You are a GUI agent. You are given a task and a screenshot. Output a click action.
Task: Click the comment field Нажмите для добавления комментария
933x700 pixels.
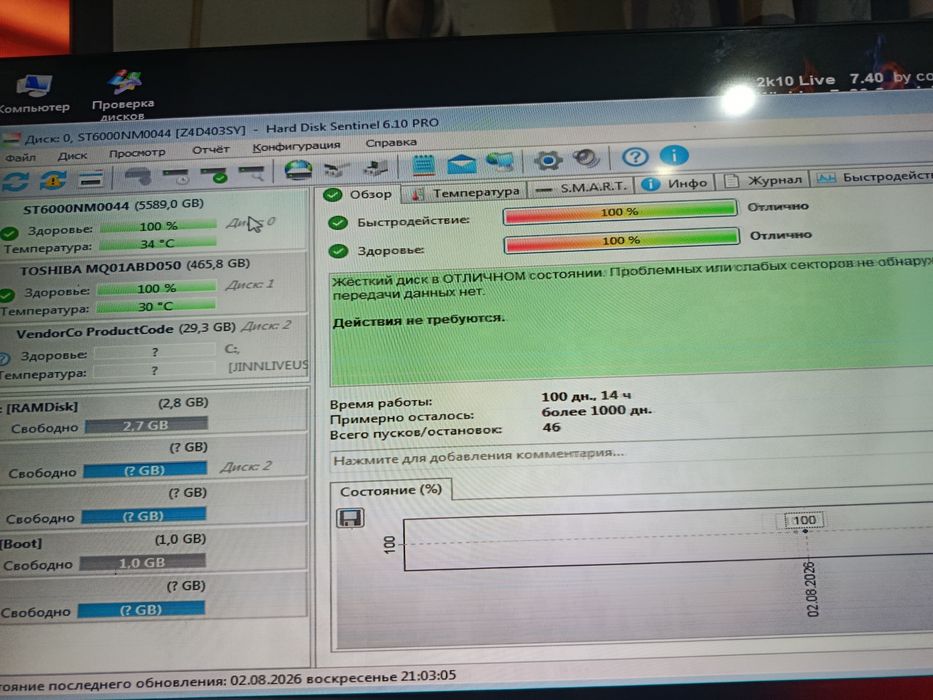click(x=631, y=456)
